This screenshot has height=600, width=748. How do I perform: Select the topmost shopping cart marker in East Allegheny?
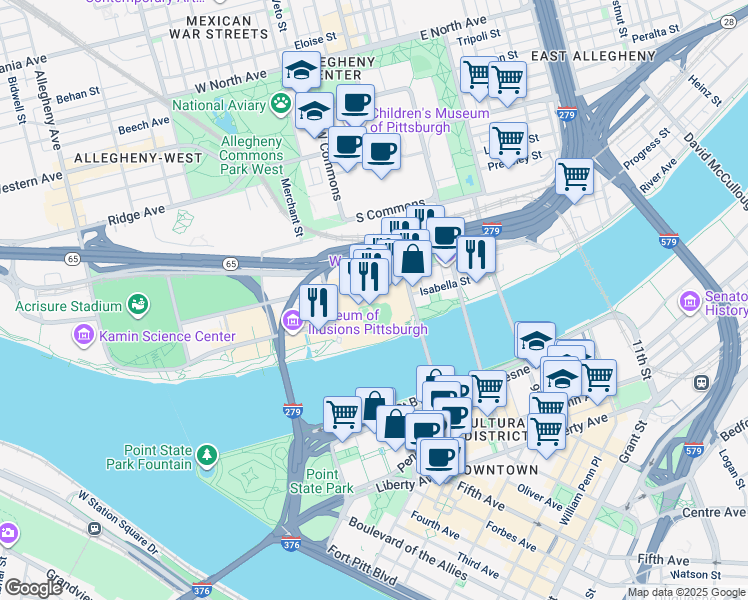tap(479, 75)
